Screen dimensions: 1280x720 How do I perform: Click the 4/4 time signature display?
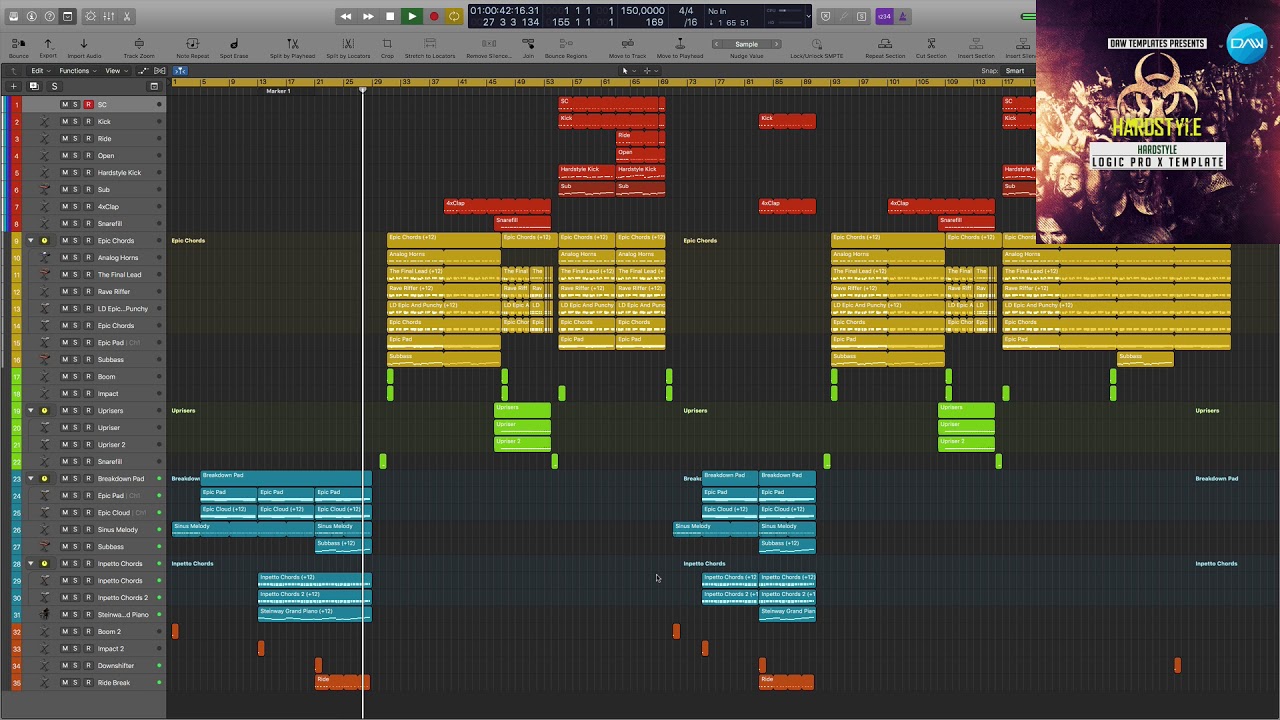point(686,11)
